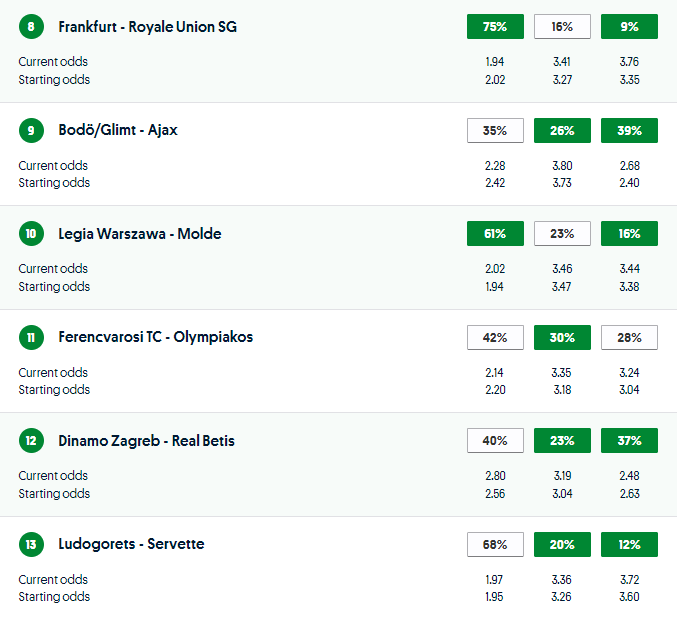Image resolution: width=677 pixels, height=617 pixels.
Task: Select the 35% Bodö/Glimt home win box
Action: (x=495, y=130)
